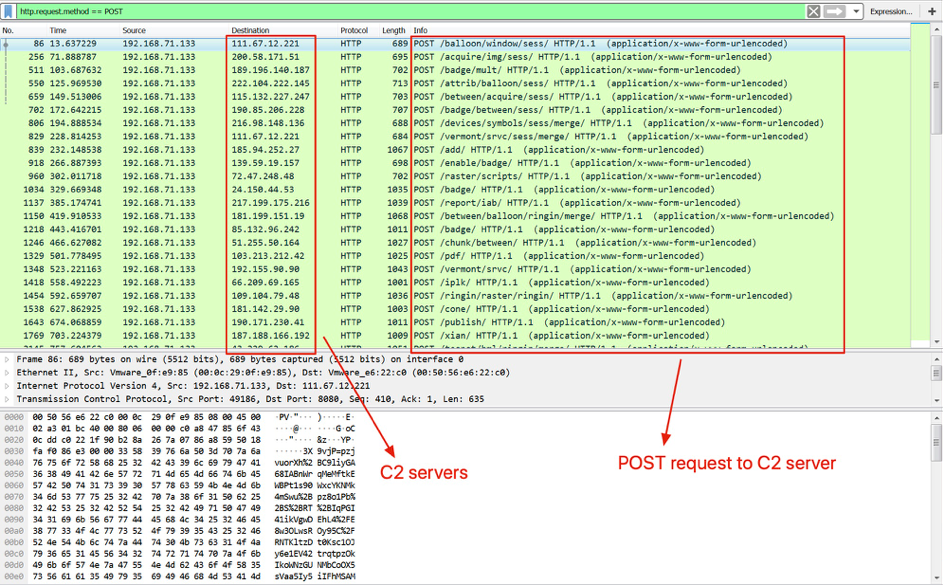Select packet 1769 POST /xian/

(x=455, y=335)
